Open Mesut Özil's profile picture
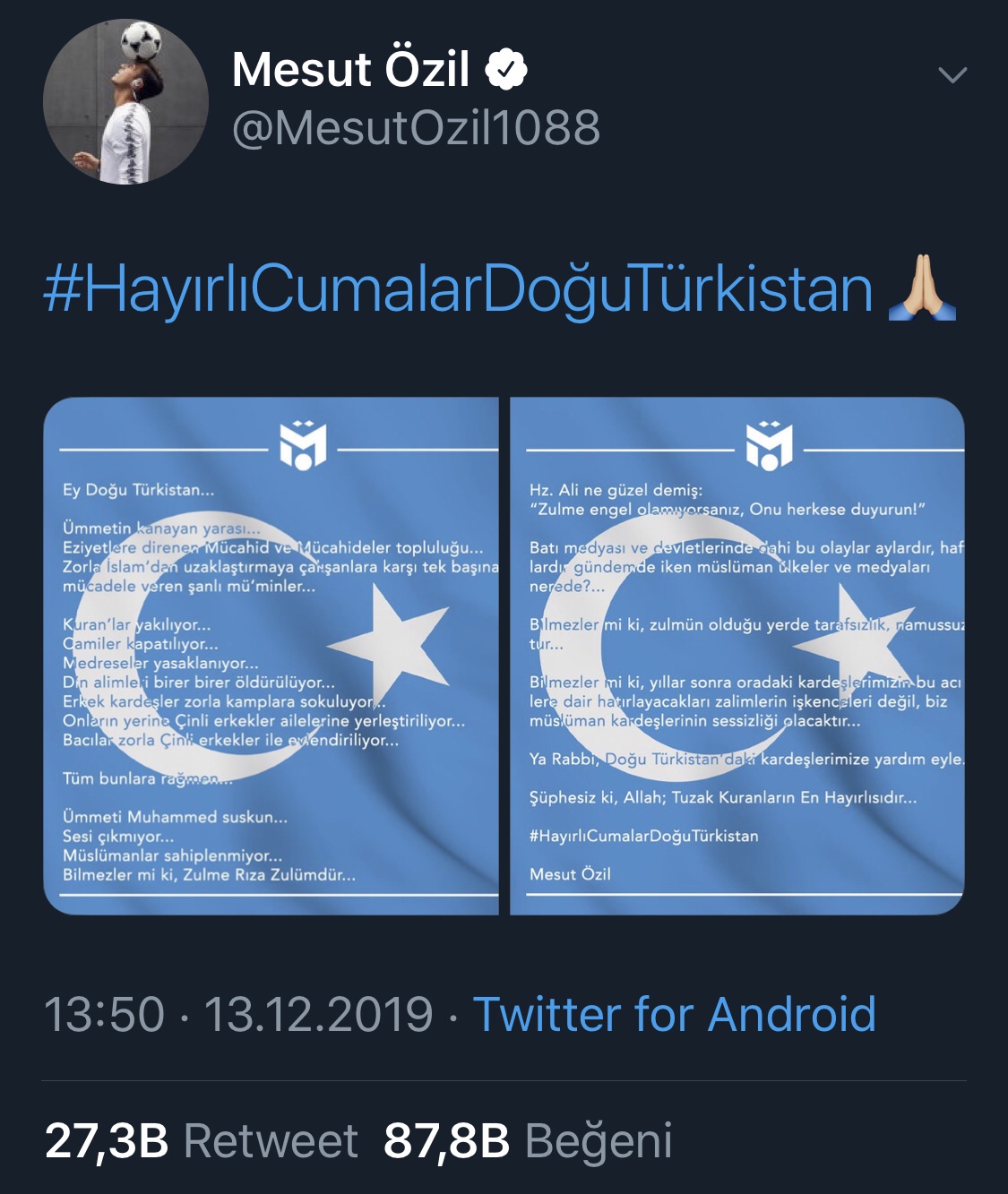The height and width of the screenshot is (1194, 1008). coord(125,101)
